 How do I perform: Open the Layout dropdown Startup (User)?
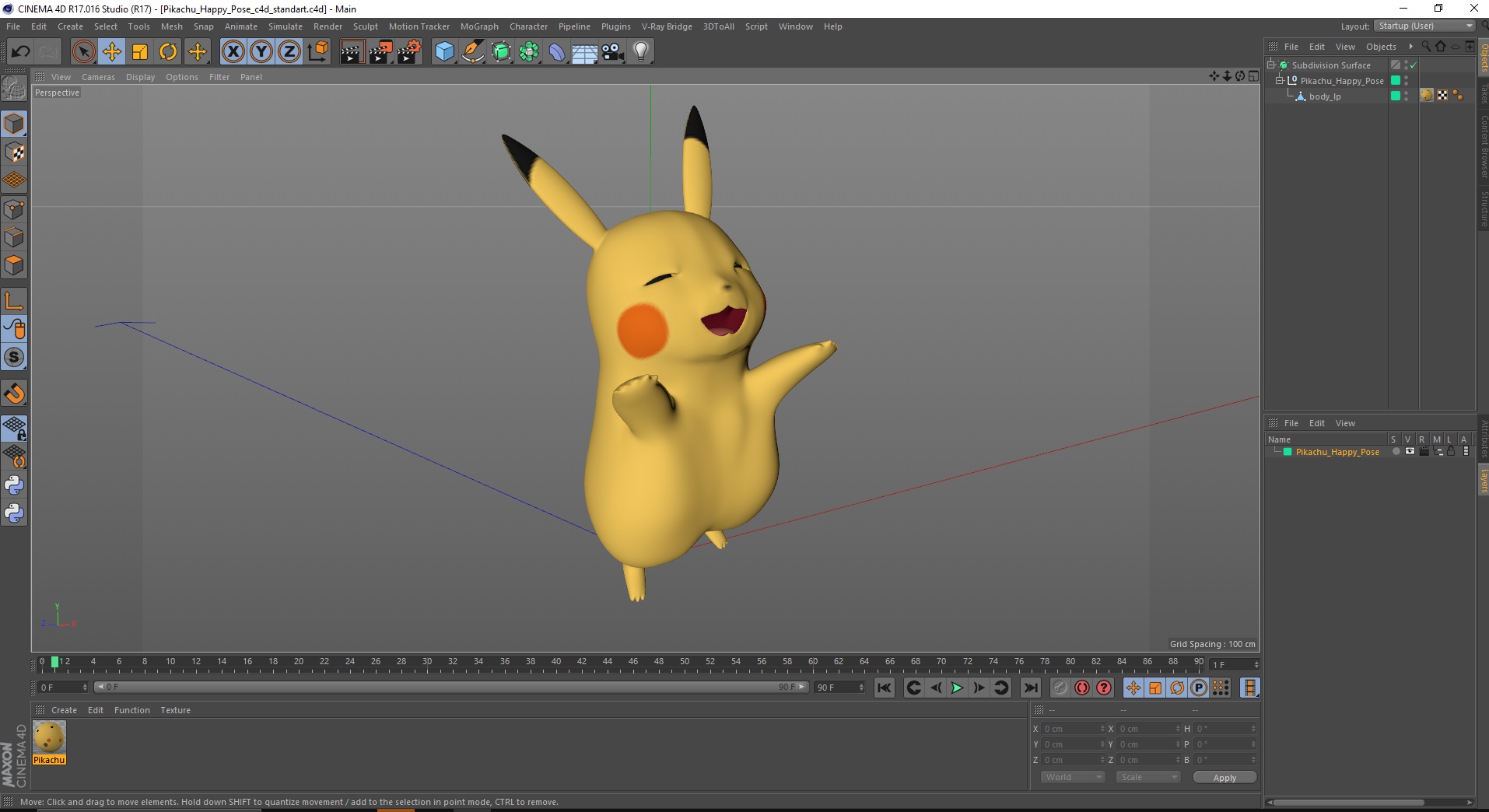pyautogui.click(x=1424, y=26)
